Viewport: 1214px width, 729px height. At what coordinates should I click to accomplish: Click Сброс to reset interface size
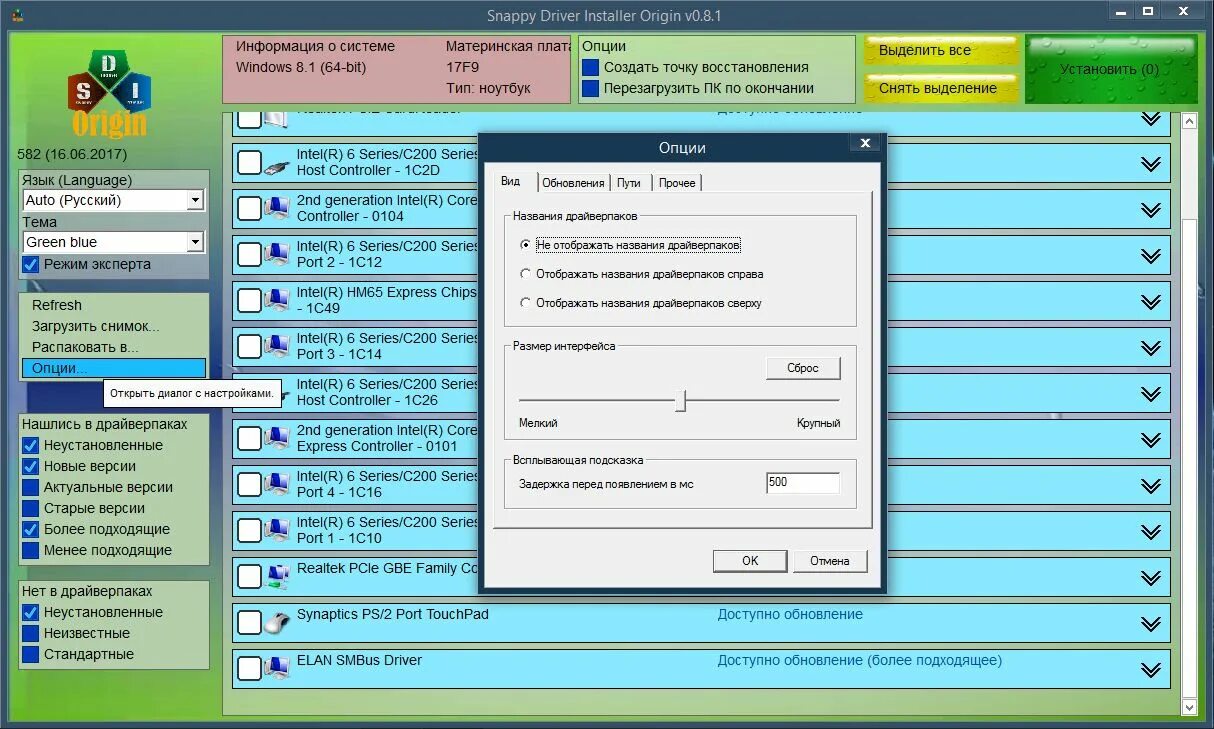803,368
